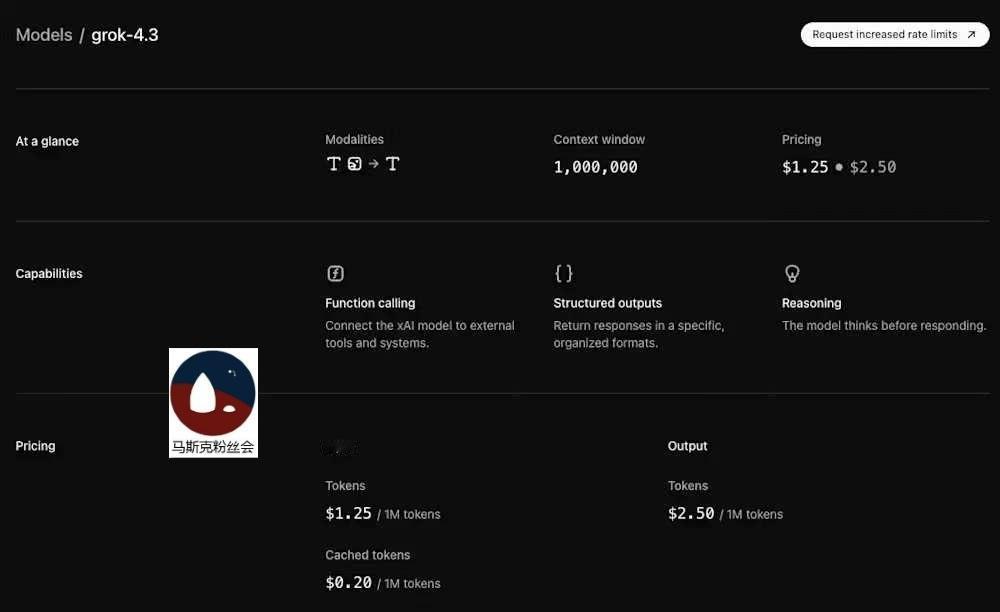Screen dimensions: 1000x612
Task: Click the Reasoning heading
Action: click(811, 303)
